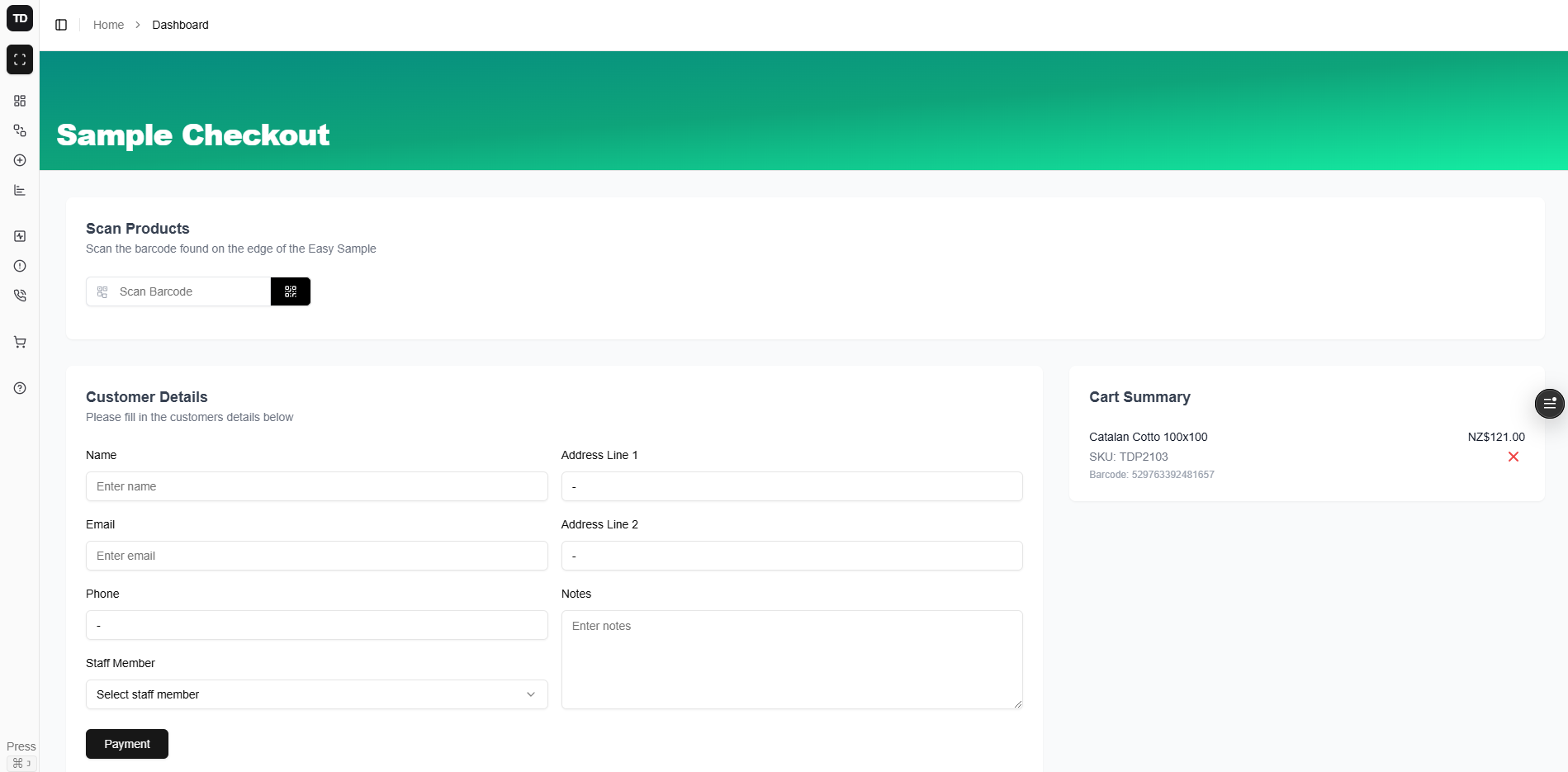Viewport: 1568px width, 772px height.
Task: Click the Payment button
Action: pos(127,744)
